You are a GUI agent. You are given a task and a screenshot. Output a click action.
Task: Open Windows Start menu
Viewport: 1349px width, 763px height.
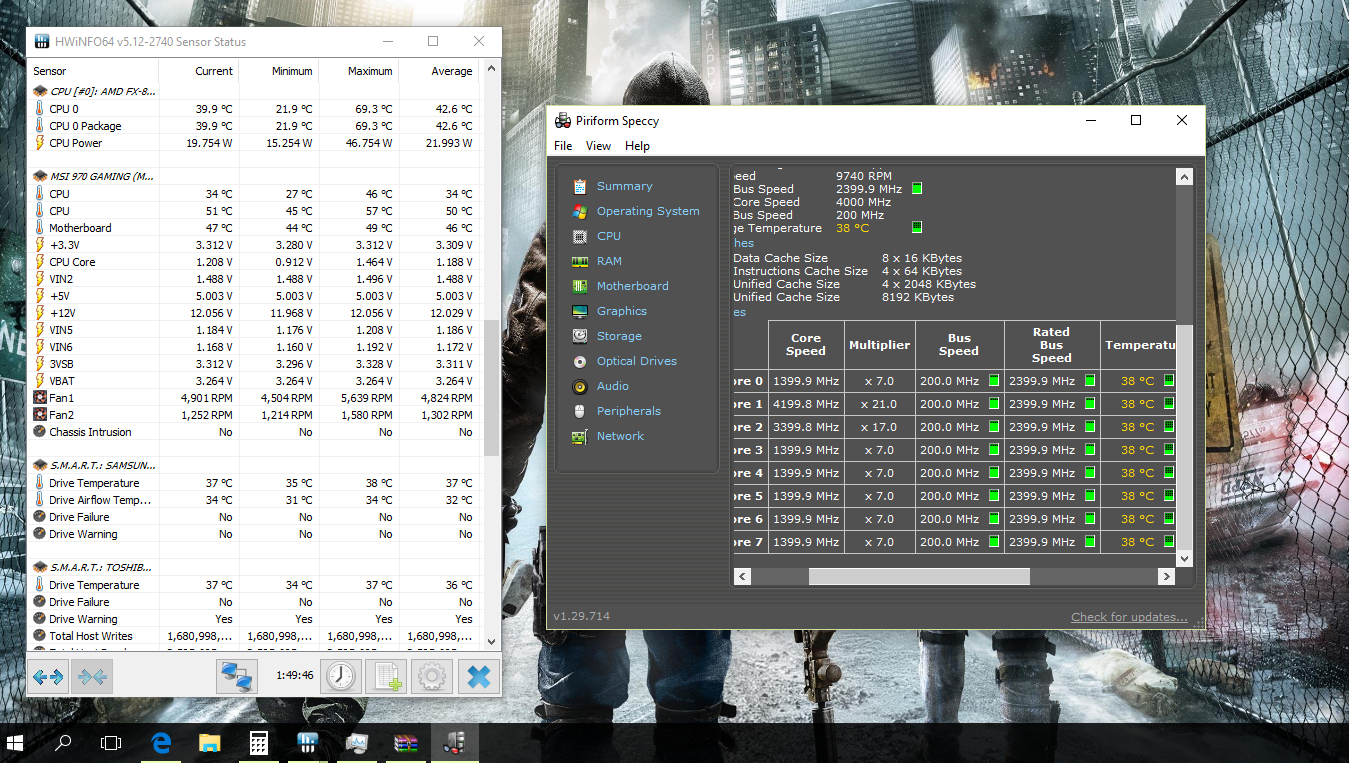point(15,743)
